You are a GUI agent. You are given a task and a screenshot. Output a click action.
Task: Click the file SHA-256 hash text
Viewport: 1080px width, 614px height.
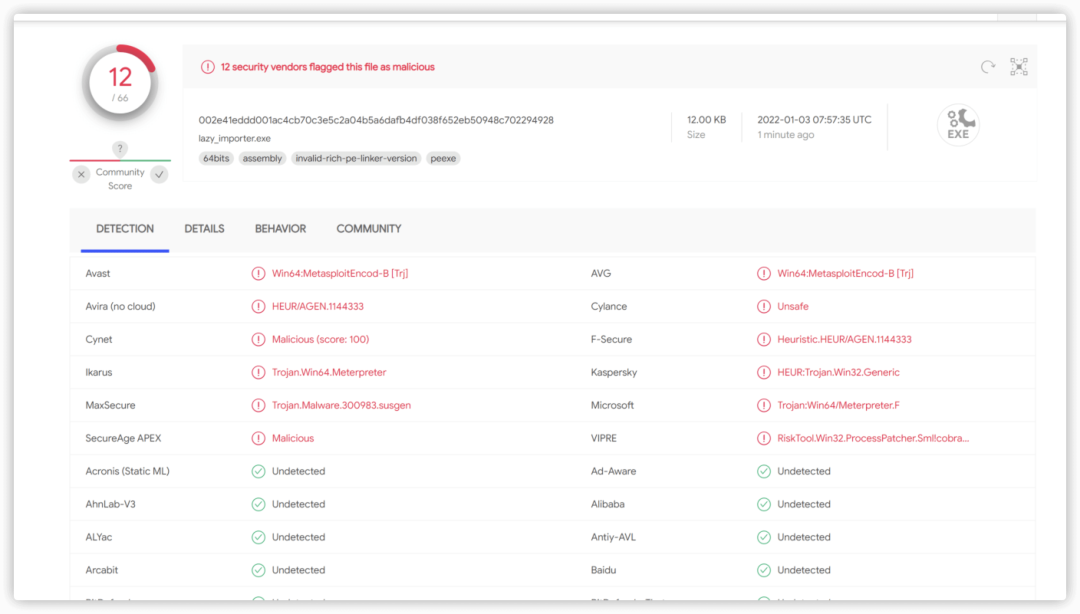tap(376, 120)
